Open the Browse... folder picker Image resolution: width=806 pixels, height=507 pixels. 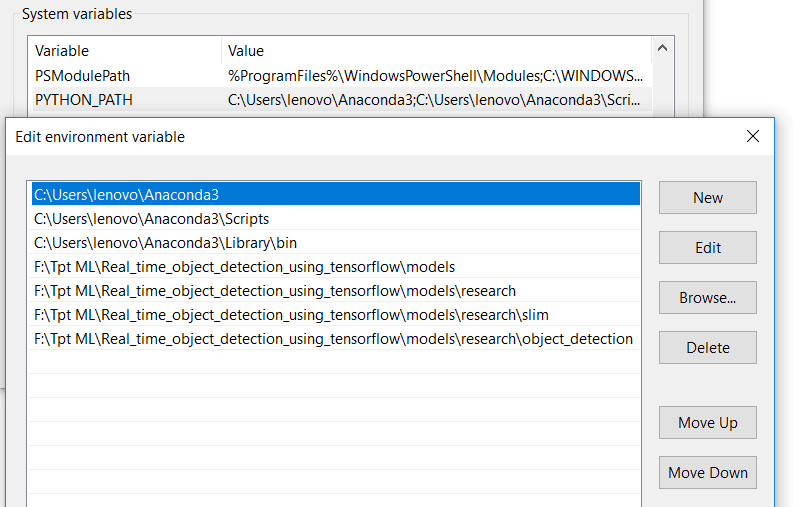tap(707, 297)
